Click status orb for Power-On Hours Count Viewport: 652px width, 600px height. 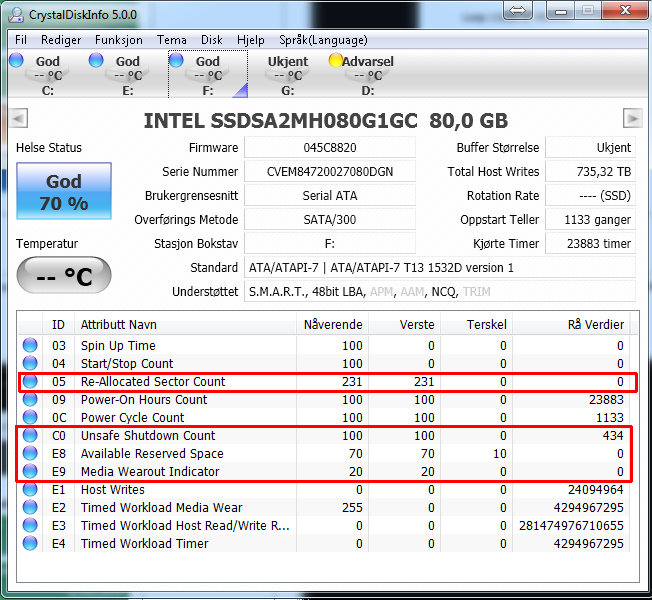30,399
